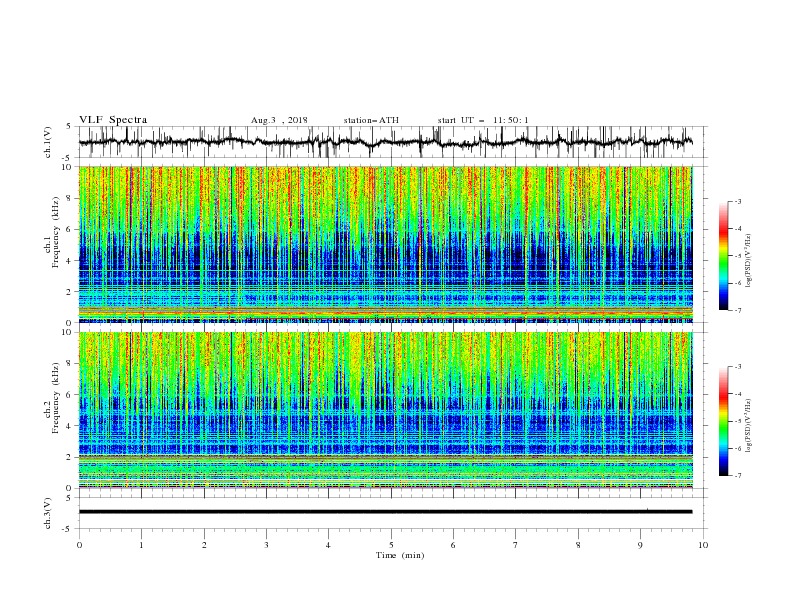Click the "-3" label on ch.1 colorbar

click(x=738, y=201)
